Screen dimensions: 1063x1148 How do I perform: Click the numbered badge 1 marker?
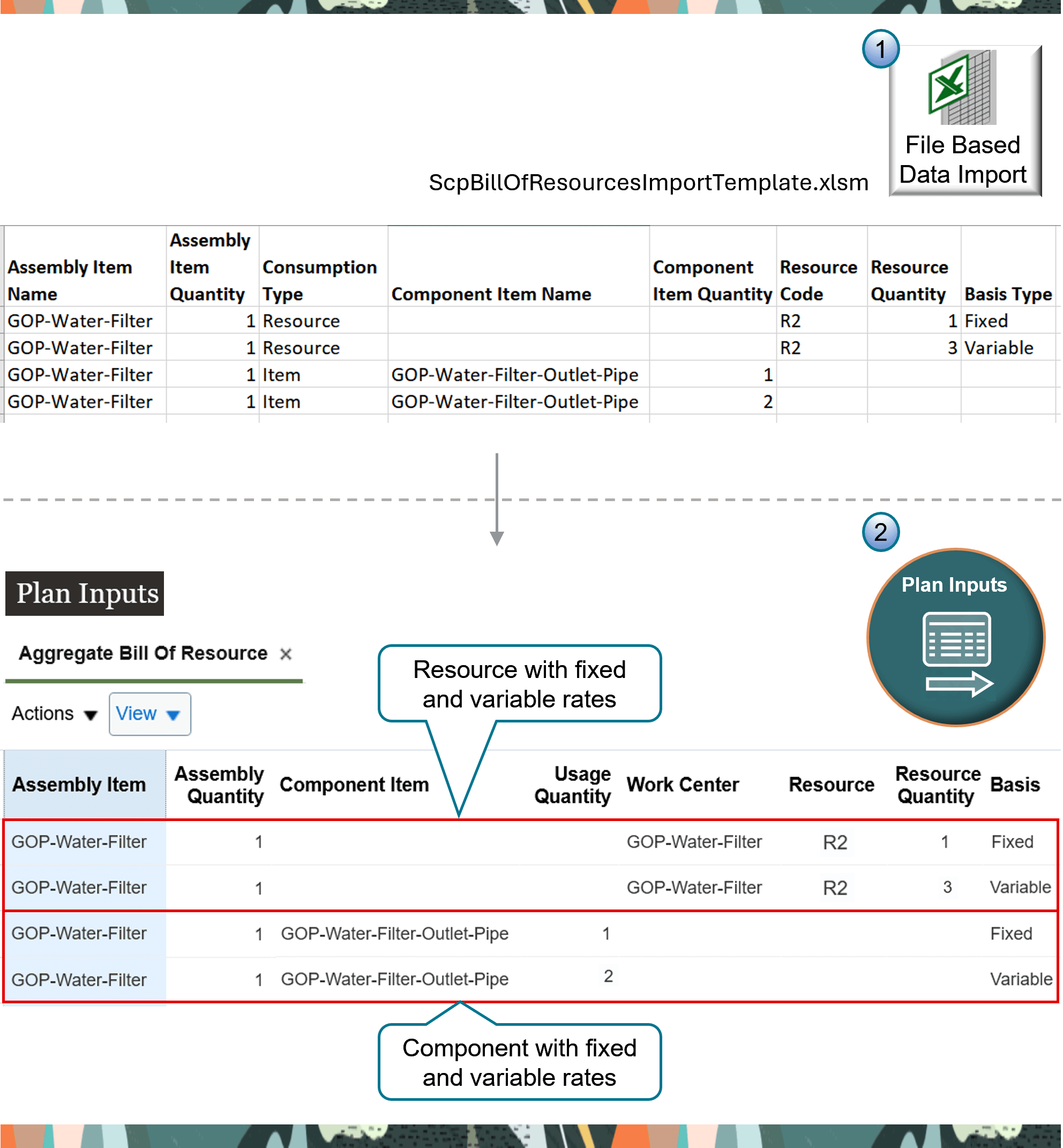tap(881, 50)
